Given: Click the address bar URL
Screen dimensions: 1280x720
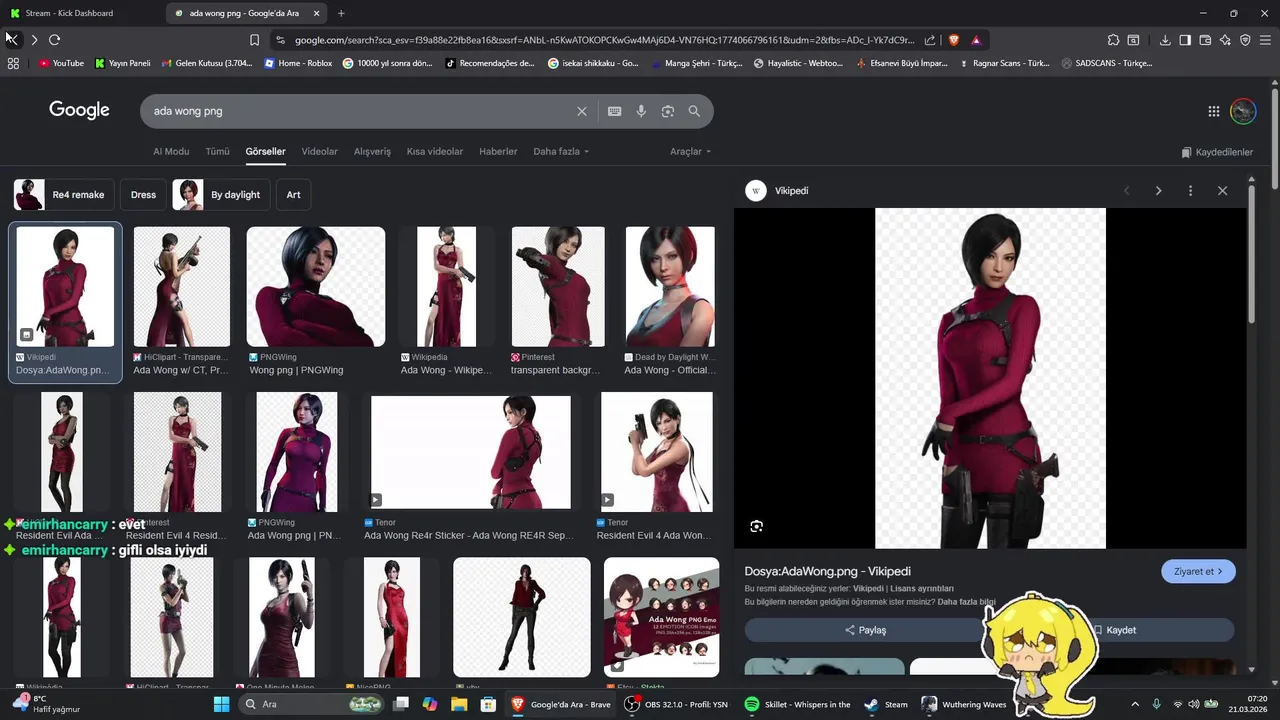Looking at the screenshot, I should (x=604, y=40).
